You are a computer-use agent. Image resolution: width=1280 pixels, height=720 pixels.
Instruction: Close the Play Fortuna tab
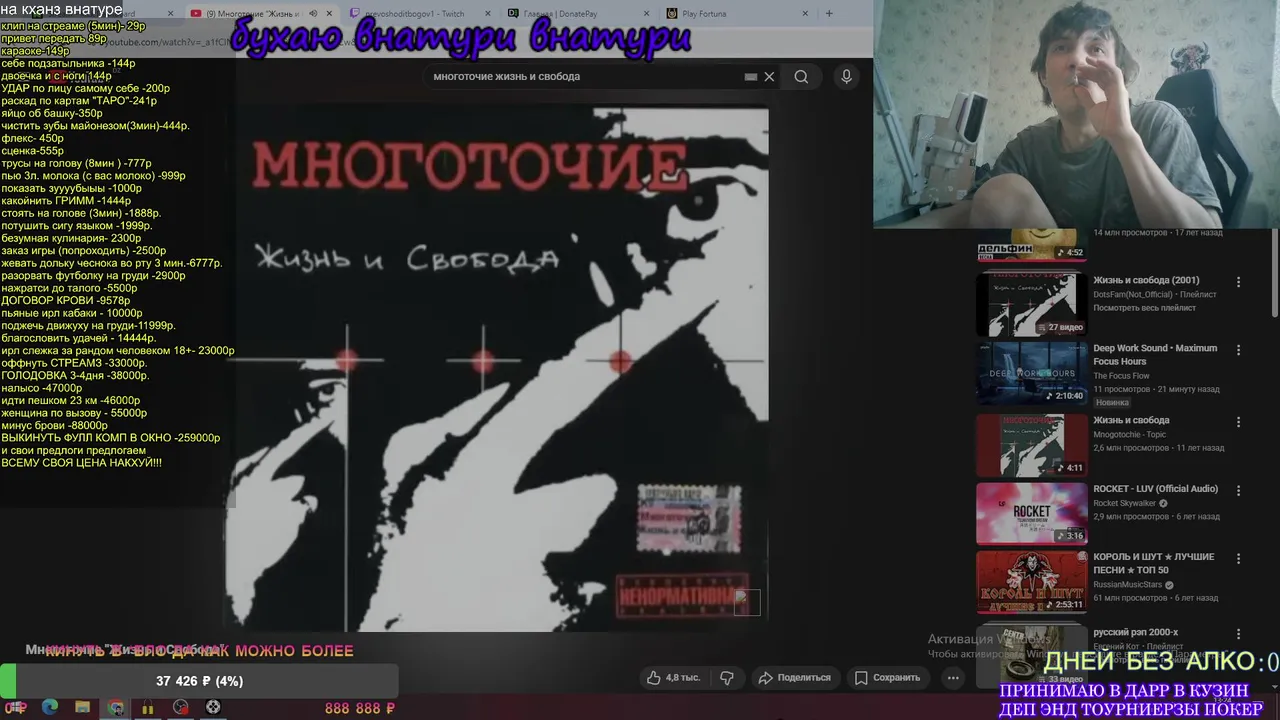[x=806, y=14]
